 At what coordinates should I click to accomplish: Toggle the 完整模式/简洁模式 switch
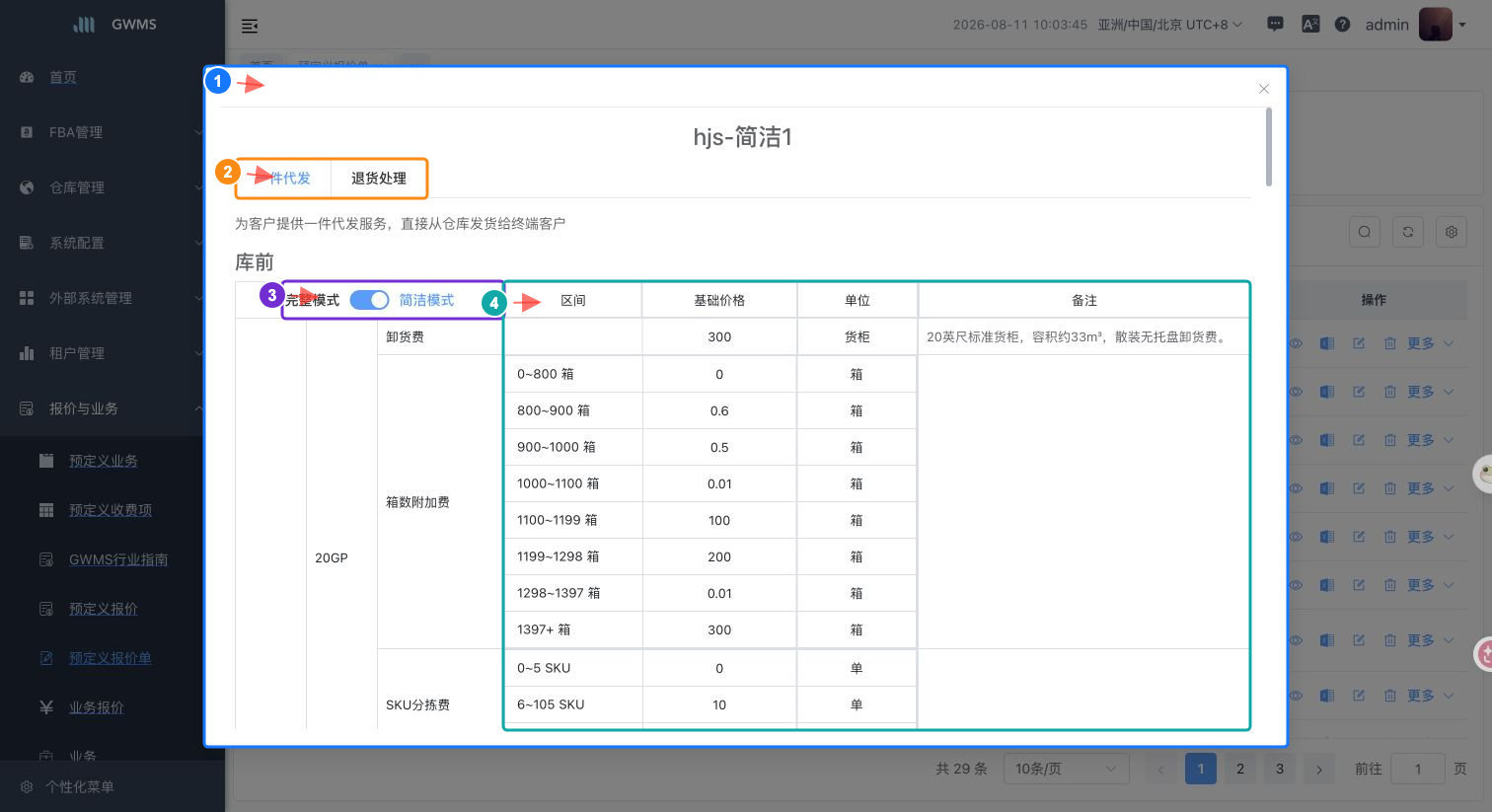(369, 300)
